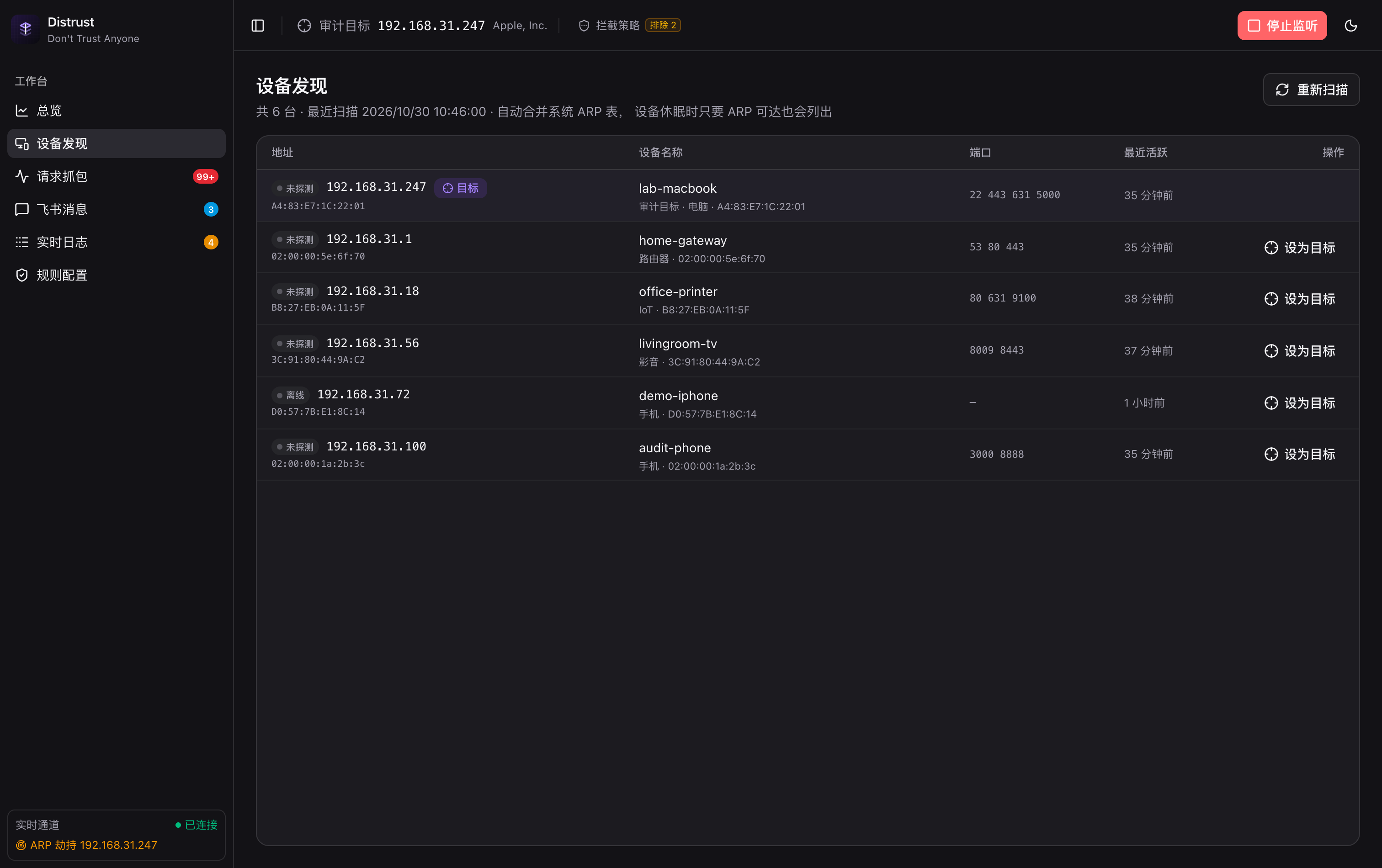Open 请求抓包 sidebar item
Screen dimensions: 1382x868
[x=117, y=177]
